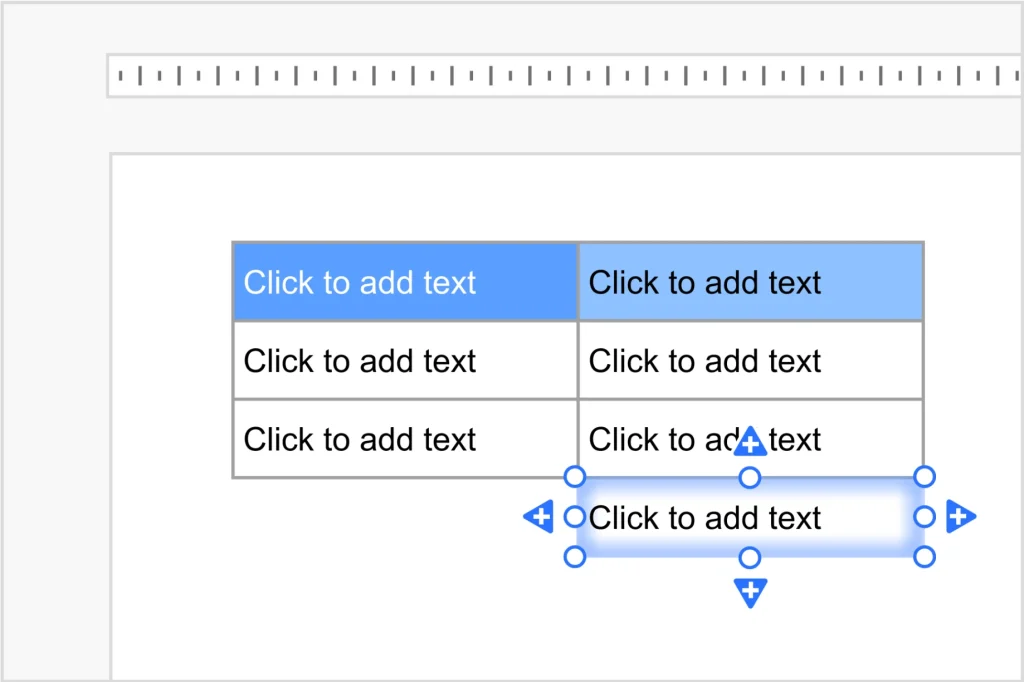
Task: Click the bottom-middle resize handle of selected box
Action: pyautogui.click(x=750, y=557)
